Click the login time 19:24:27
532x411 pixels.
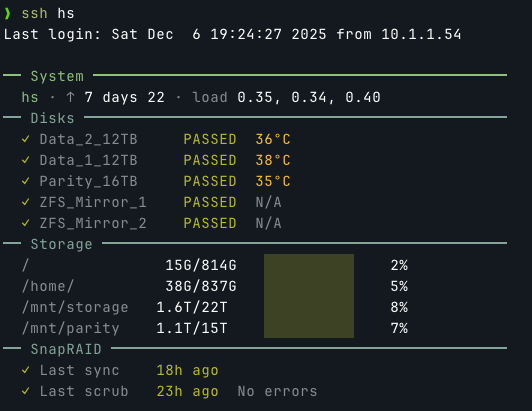coord(246,34)
